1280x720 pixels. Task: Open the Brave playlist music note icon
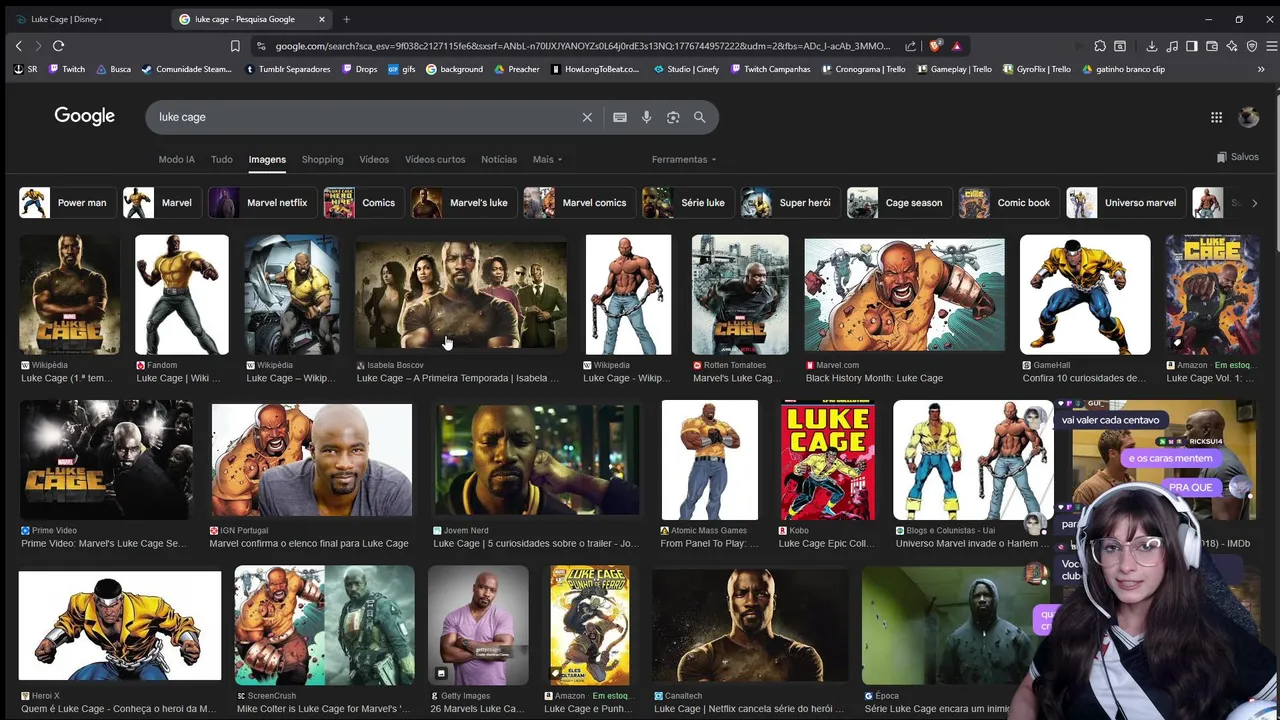point(1172,46)
